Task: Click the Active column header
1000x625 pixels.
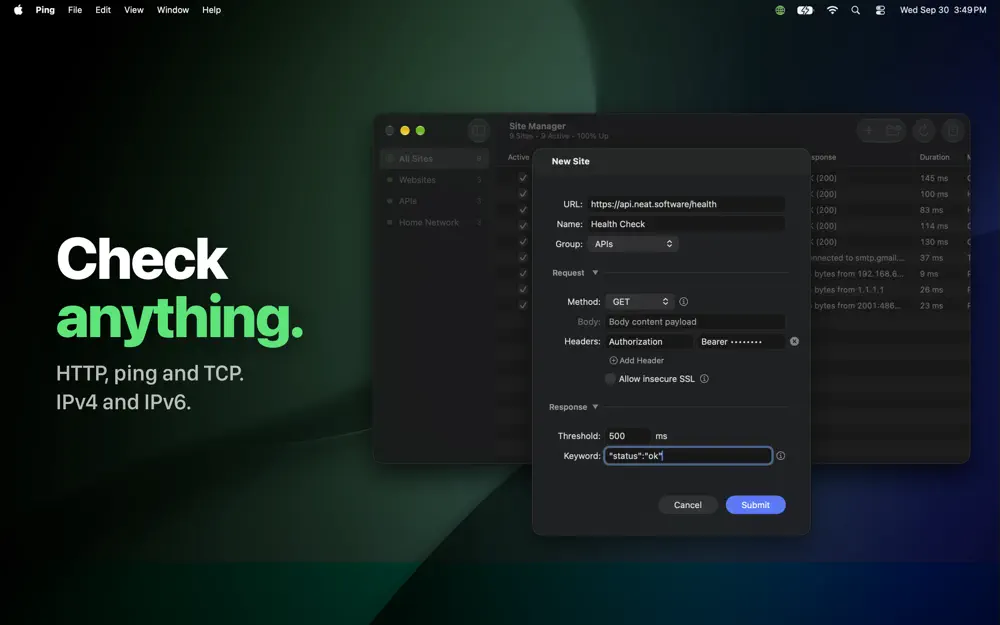Action: (x=518, y=157)
